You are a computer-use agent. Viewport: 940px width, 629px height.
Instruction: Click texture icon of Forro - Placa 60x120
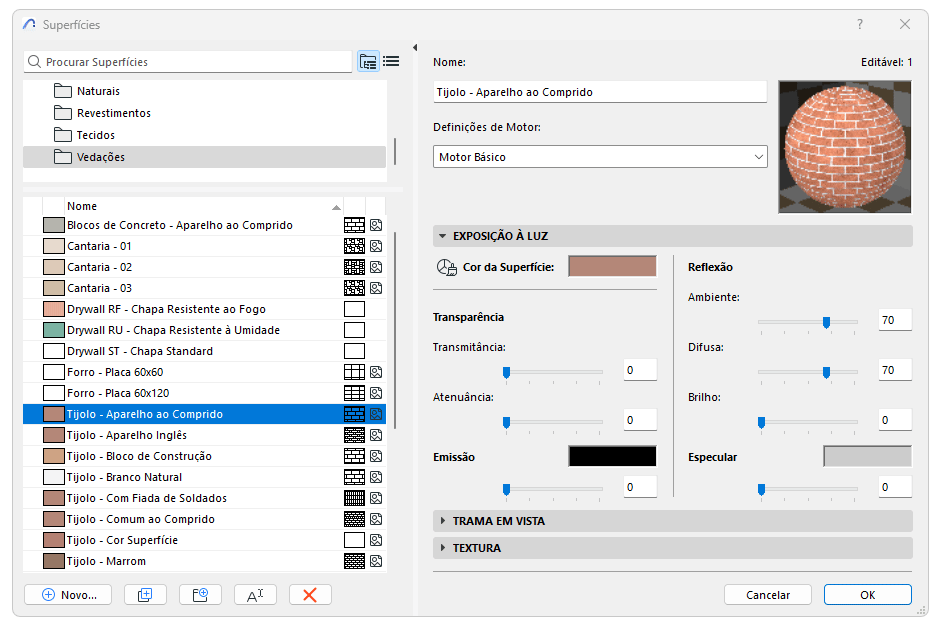click(376, 393)
